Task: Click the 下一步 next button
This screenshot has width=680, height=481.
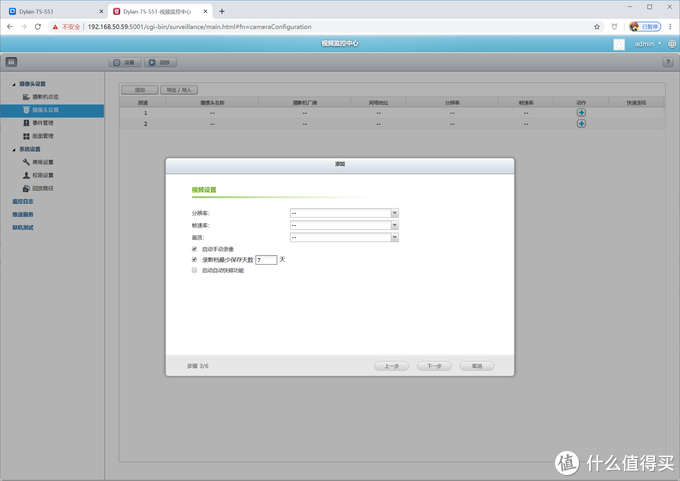Action: click(434, 366)
